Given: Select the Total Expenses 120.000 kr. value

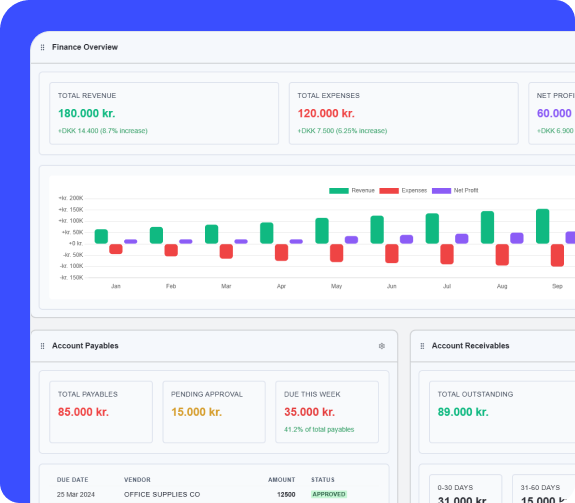Looking at the screenshot, I should pyautogui.click(x=326, y=113).
